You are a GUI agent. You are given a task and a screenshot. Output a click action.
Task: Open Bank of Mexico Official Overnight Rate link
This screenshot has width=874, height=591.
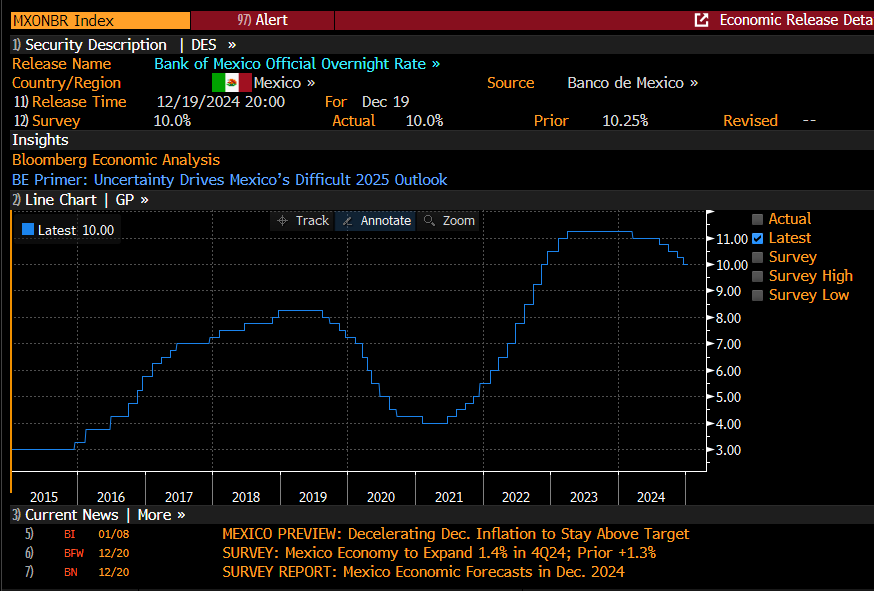tap(297, 64)
